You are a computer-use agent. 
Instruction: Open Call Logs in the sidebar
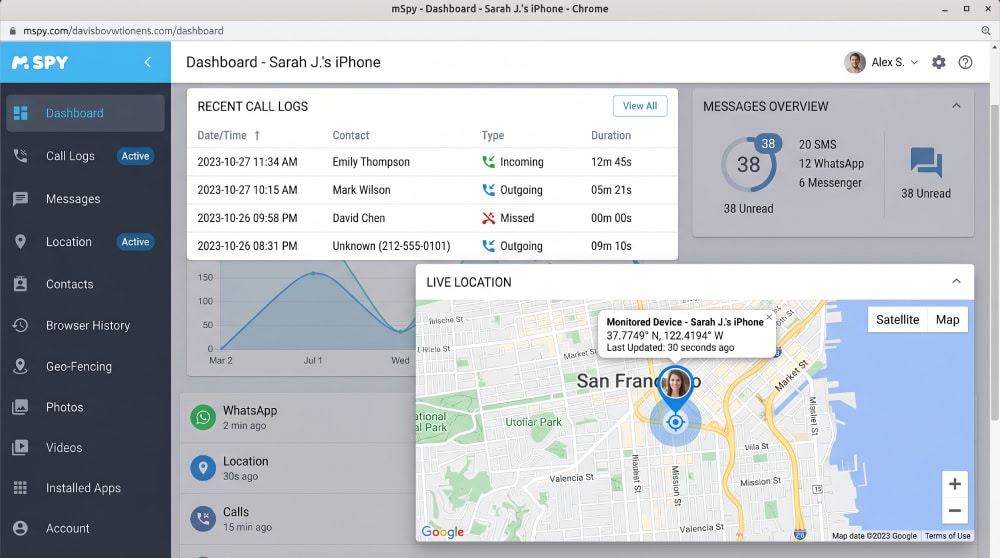85,156
